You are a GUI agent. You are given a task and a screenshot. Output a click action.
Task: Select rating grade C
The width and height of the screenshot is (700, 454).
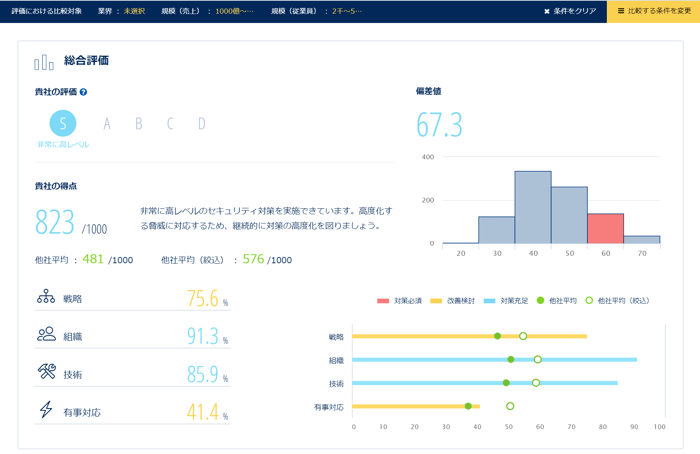click(x=170, y=124)
